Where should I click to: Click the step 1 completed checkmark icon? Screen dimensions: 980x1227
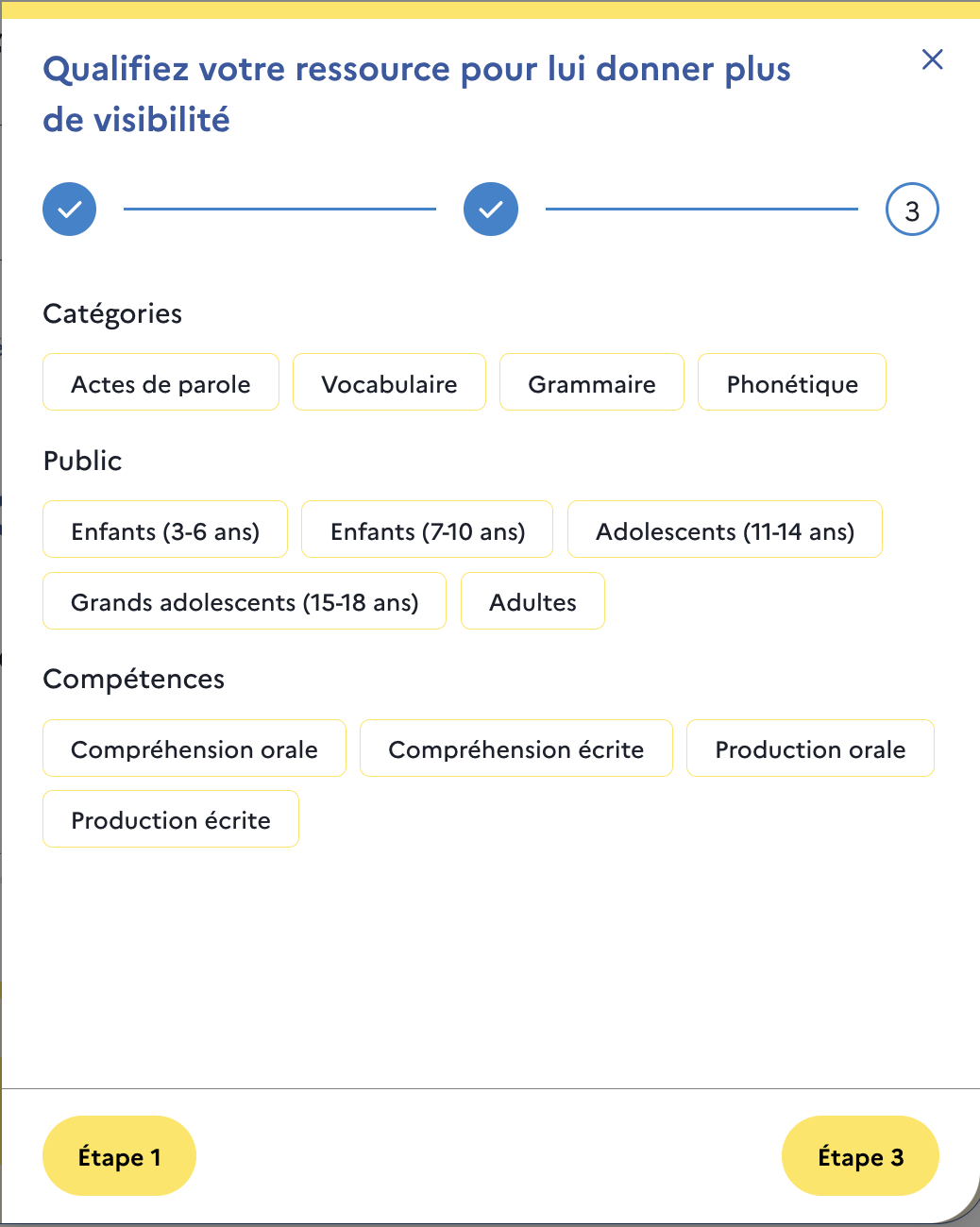pyautogui.click(x=69, y=209)
